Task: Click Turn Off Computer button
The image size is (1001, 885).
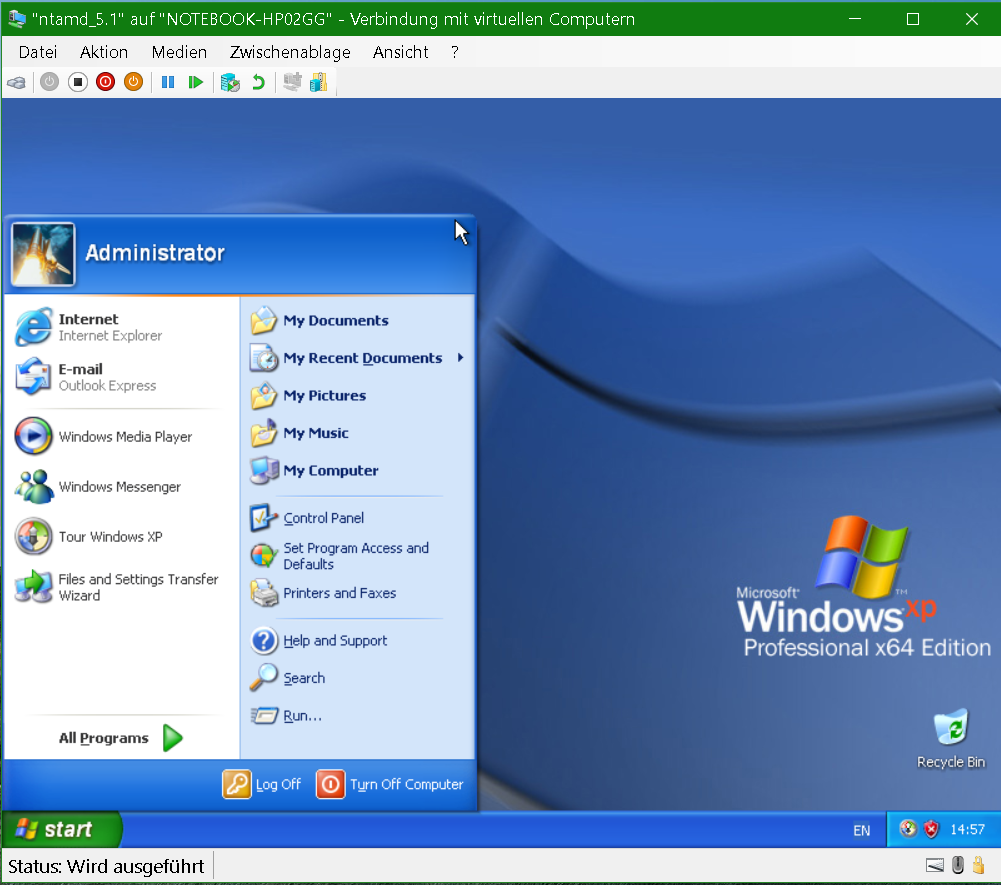Action: coord(390,784)
